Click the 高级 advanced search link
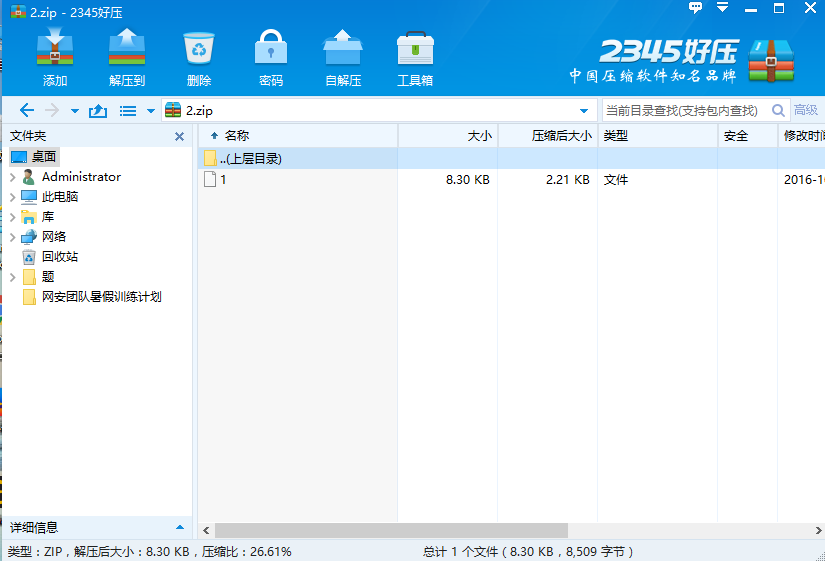Viewport: 825px width, 561px height. pos(806,111)
